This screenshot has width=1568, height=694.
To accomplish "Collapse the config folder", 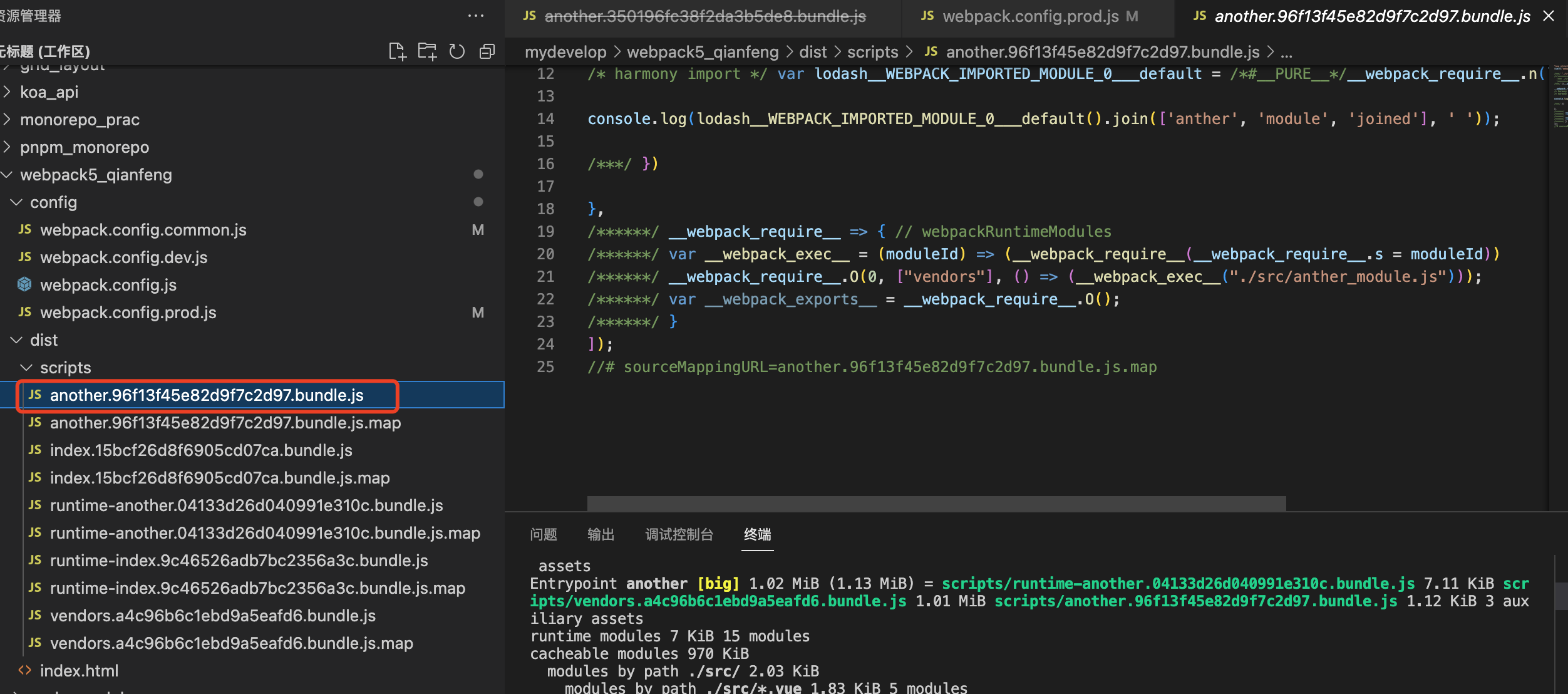I will coord(53,202).
